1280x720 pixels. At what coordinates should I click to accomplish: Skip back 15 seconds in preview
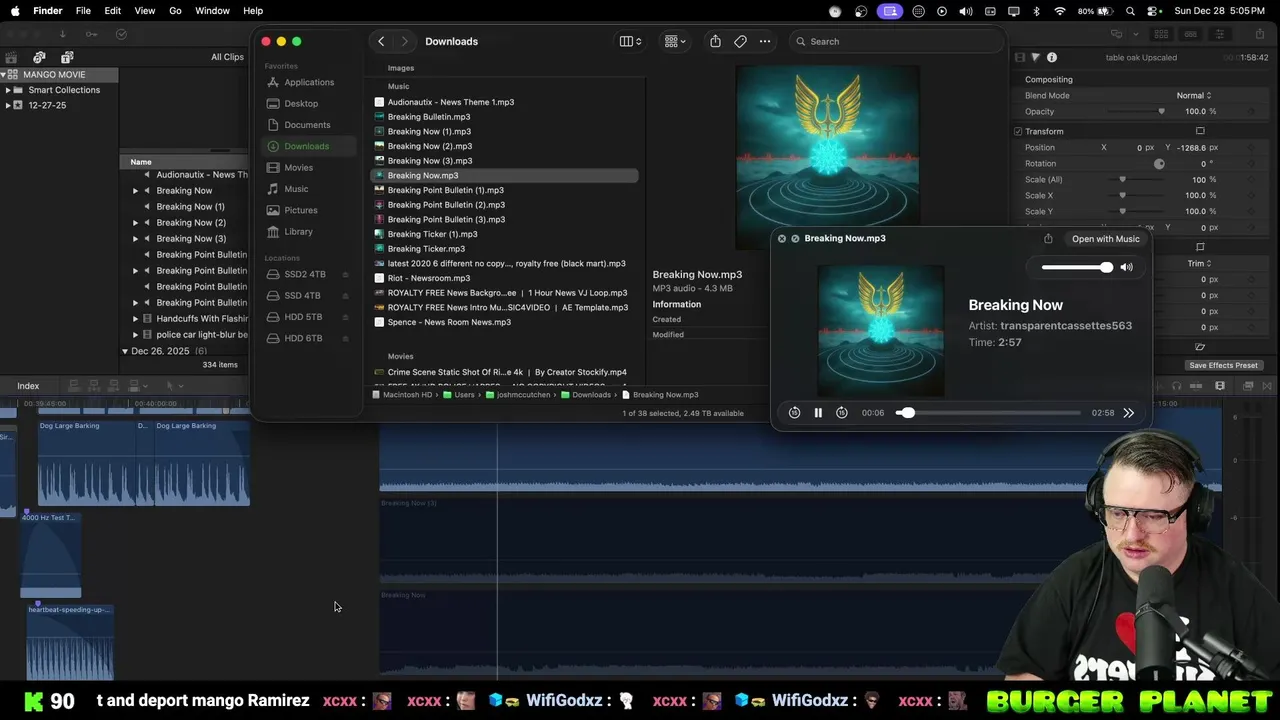point(794,413)
